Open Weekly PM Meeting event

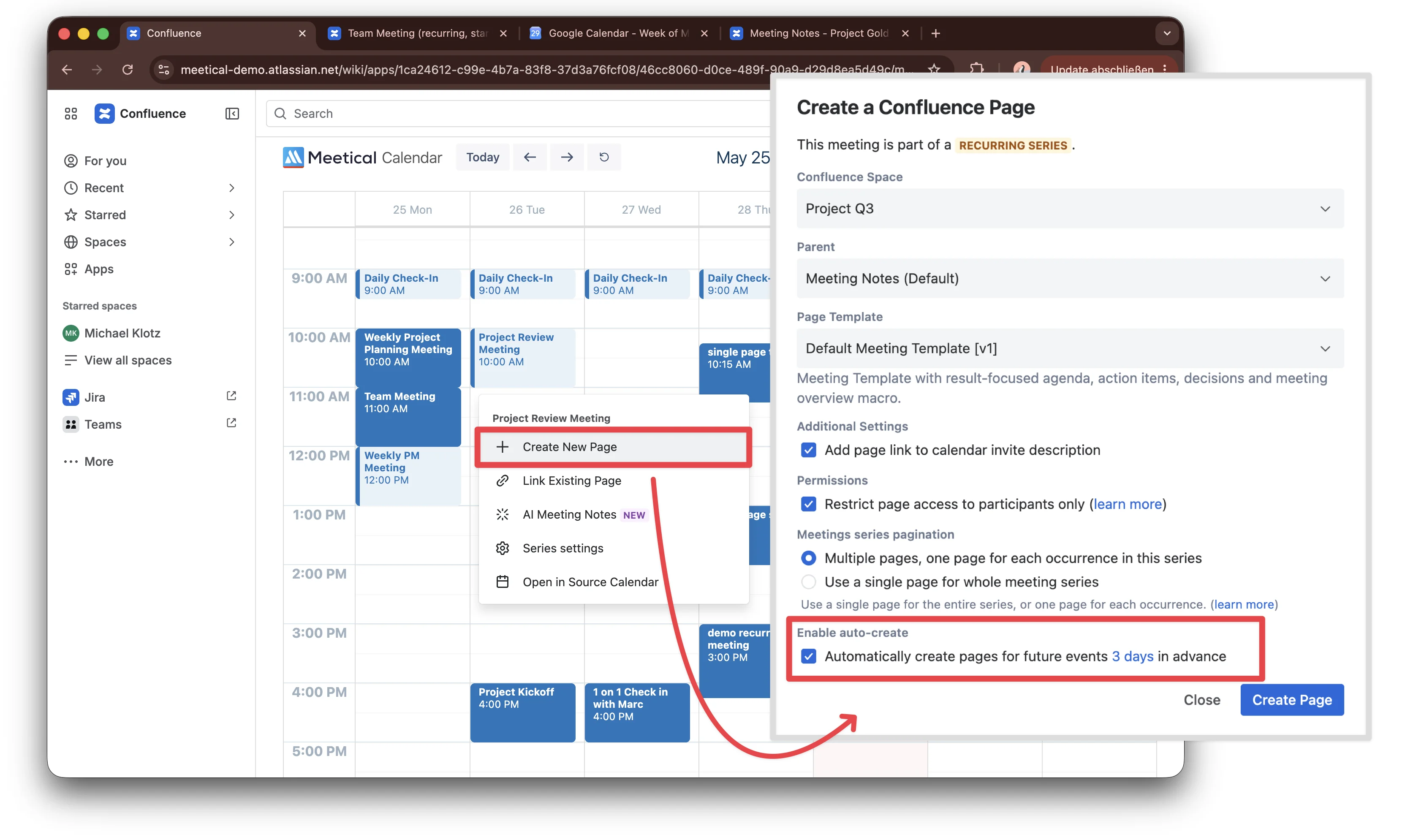tap(408, 476)
